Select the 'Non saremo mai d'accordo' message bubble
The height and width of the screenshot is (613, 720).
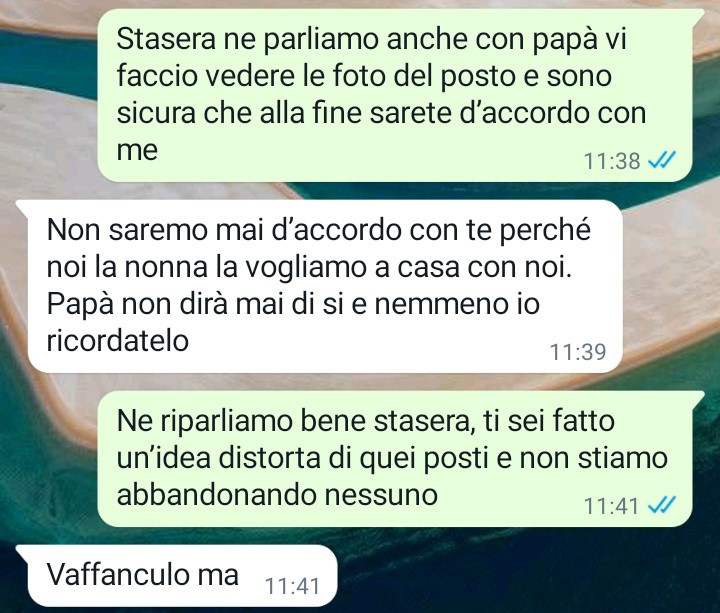click(x=321, y=286)
